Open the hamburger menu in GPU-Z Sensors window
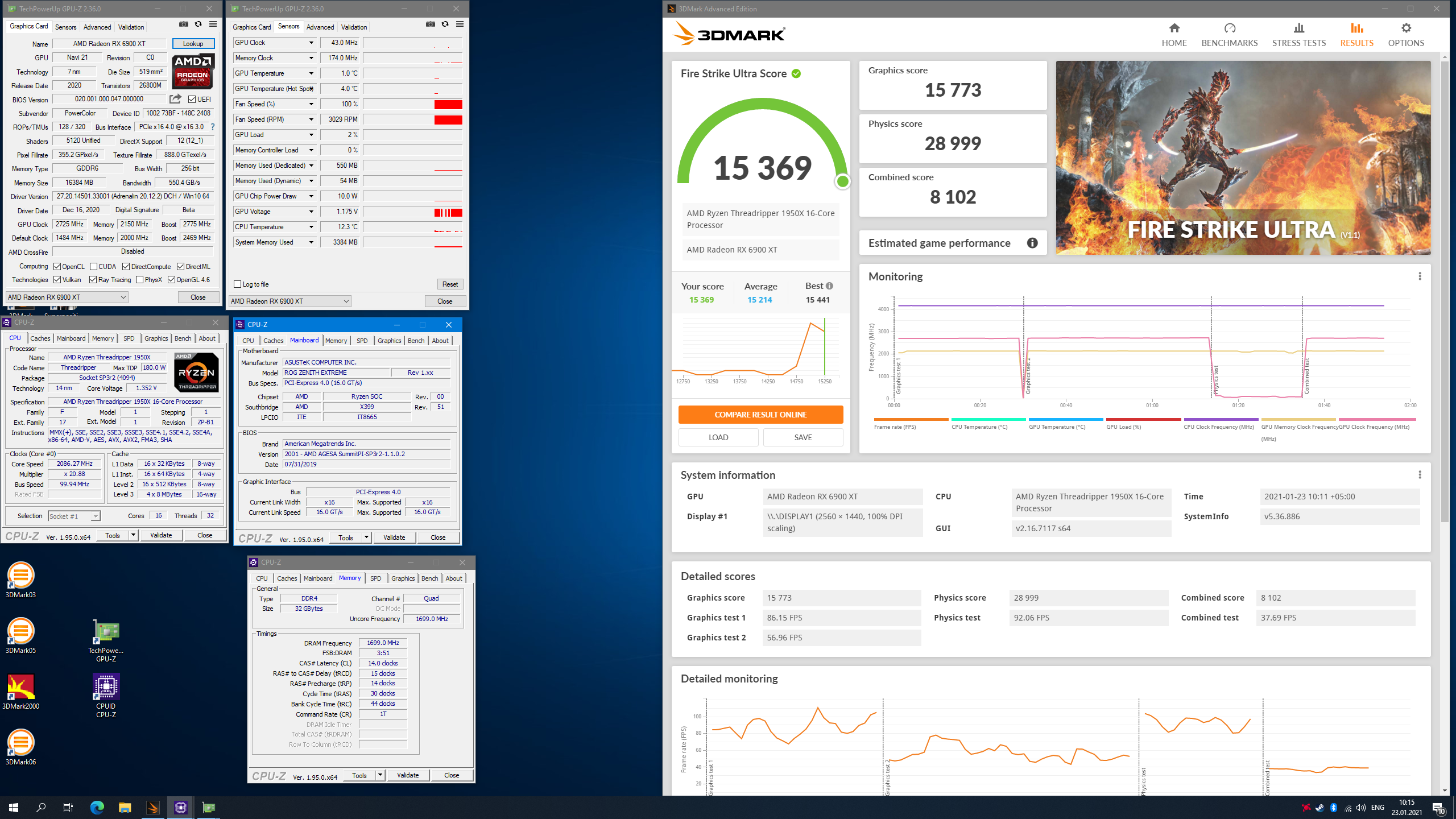Screen dimensions: 1456x819 [460, 24]
